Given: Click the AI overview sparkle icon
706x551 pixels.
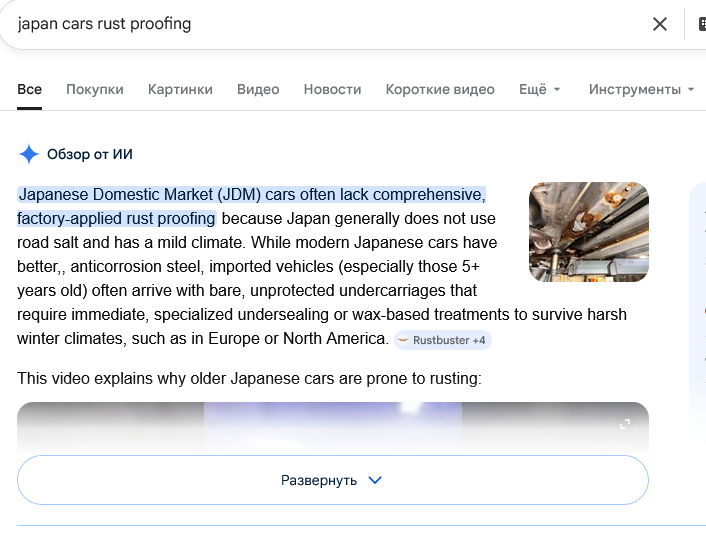Looking at the screenshot, I should point(29,154).
